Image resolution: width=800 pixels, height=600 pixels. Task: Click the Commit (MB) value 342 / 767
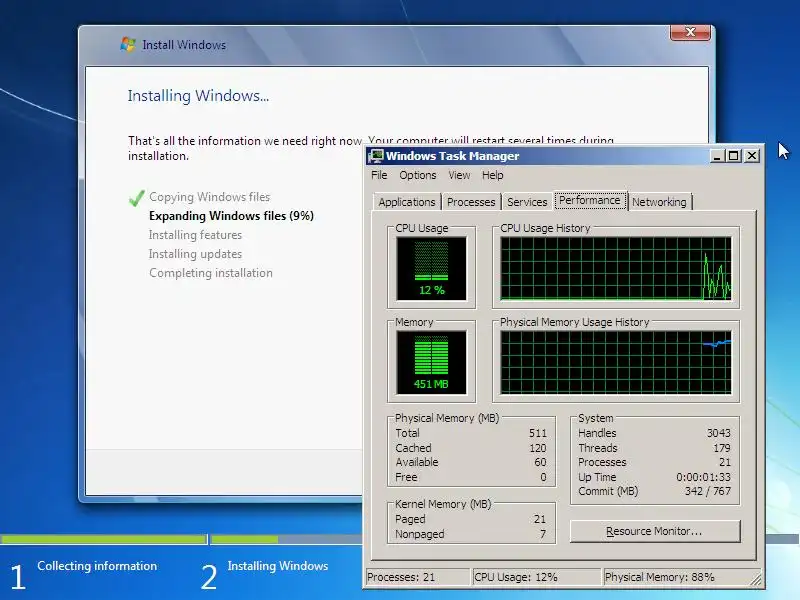click(708, 491)
